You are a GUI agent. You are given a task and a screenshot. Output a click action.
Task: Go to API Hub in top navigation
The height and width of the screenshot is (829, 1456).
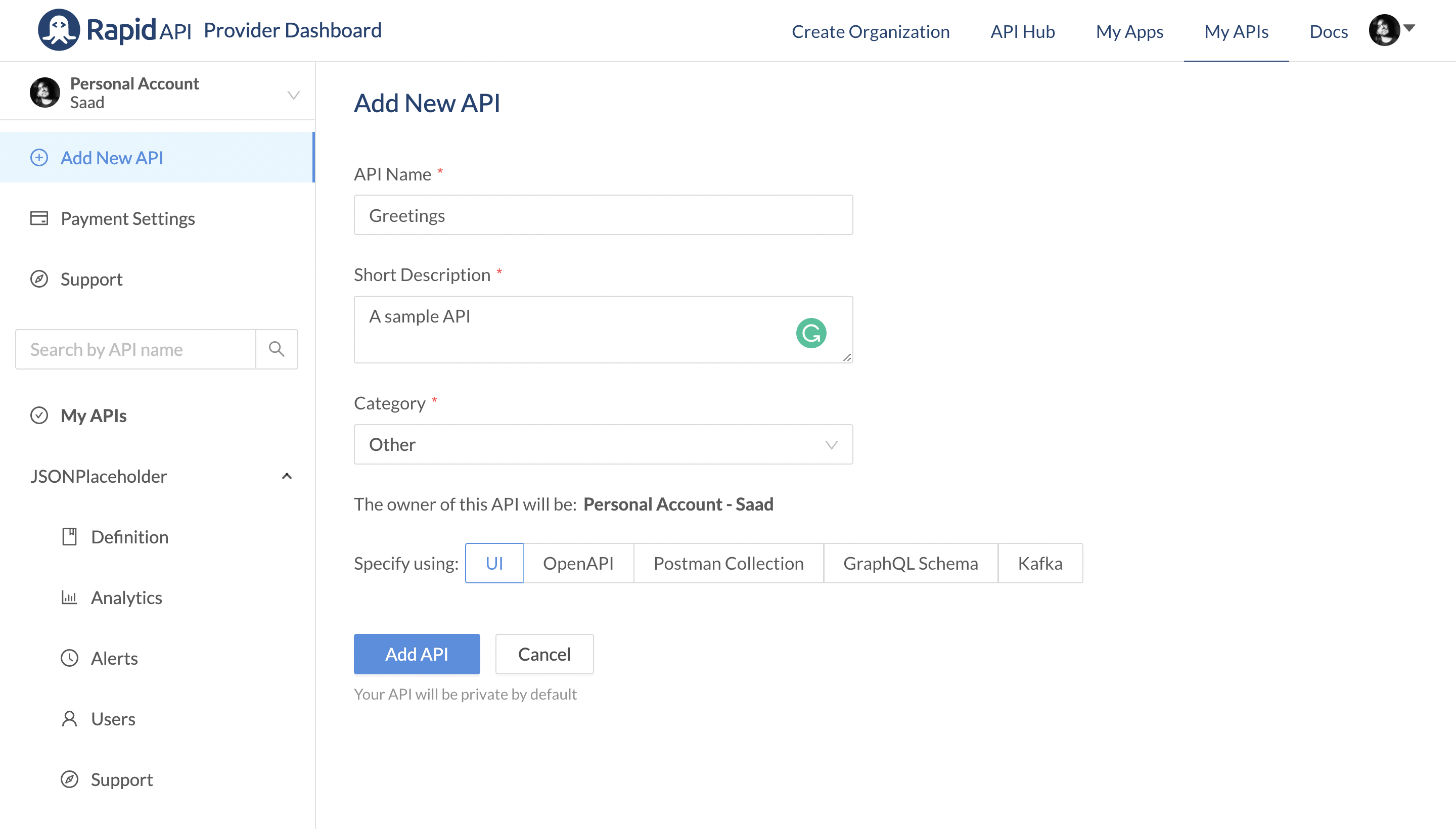1022,31
